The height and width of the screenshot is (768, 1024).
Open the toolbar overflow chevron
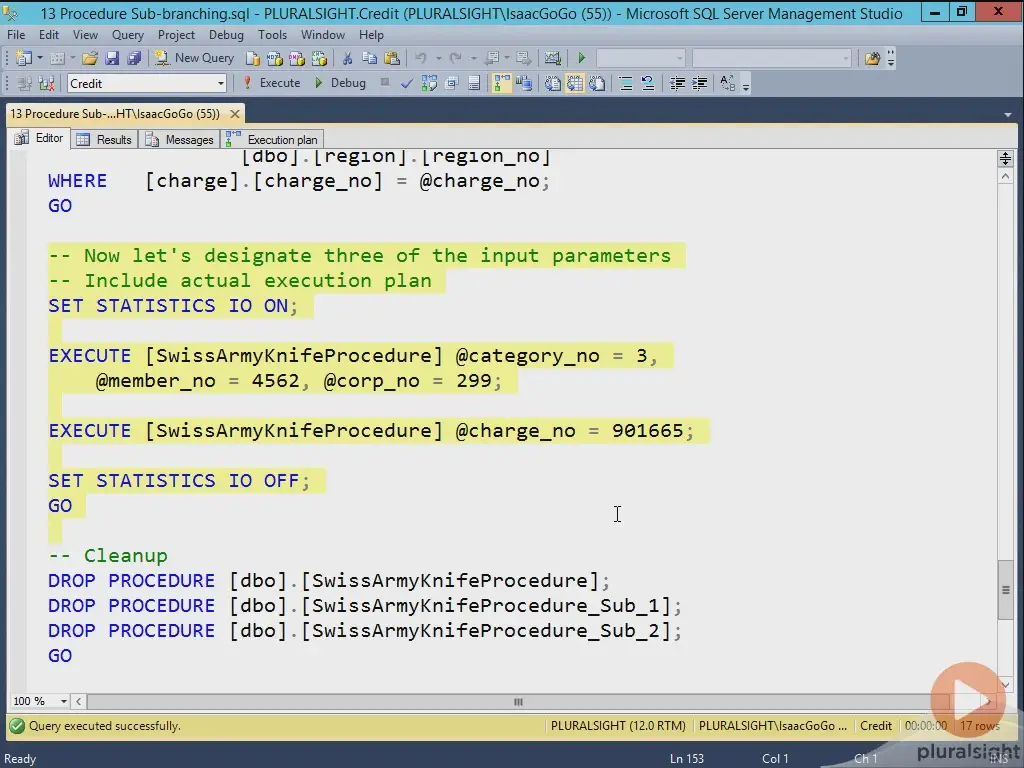(746, 88)
